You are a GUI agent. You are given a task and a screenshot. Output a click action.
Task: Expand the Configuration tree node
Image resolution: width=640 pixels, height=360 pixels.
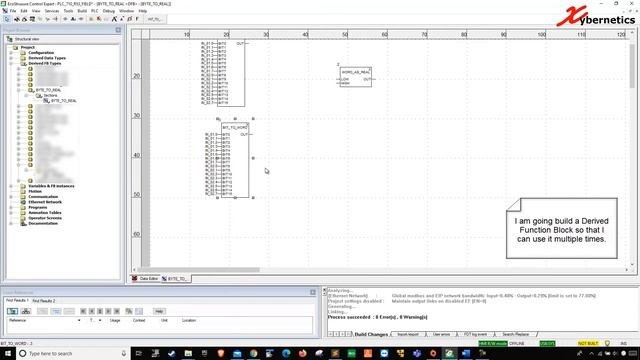click(x=11, y=53)
